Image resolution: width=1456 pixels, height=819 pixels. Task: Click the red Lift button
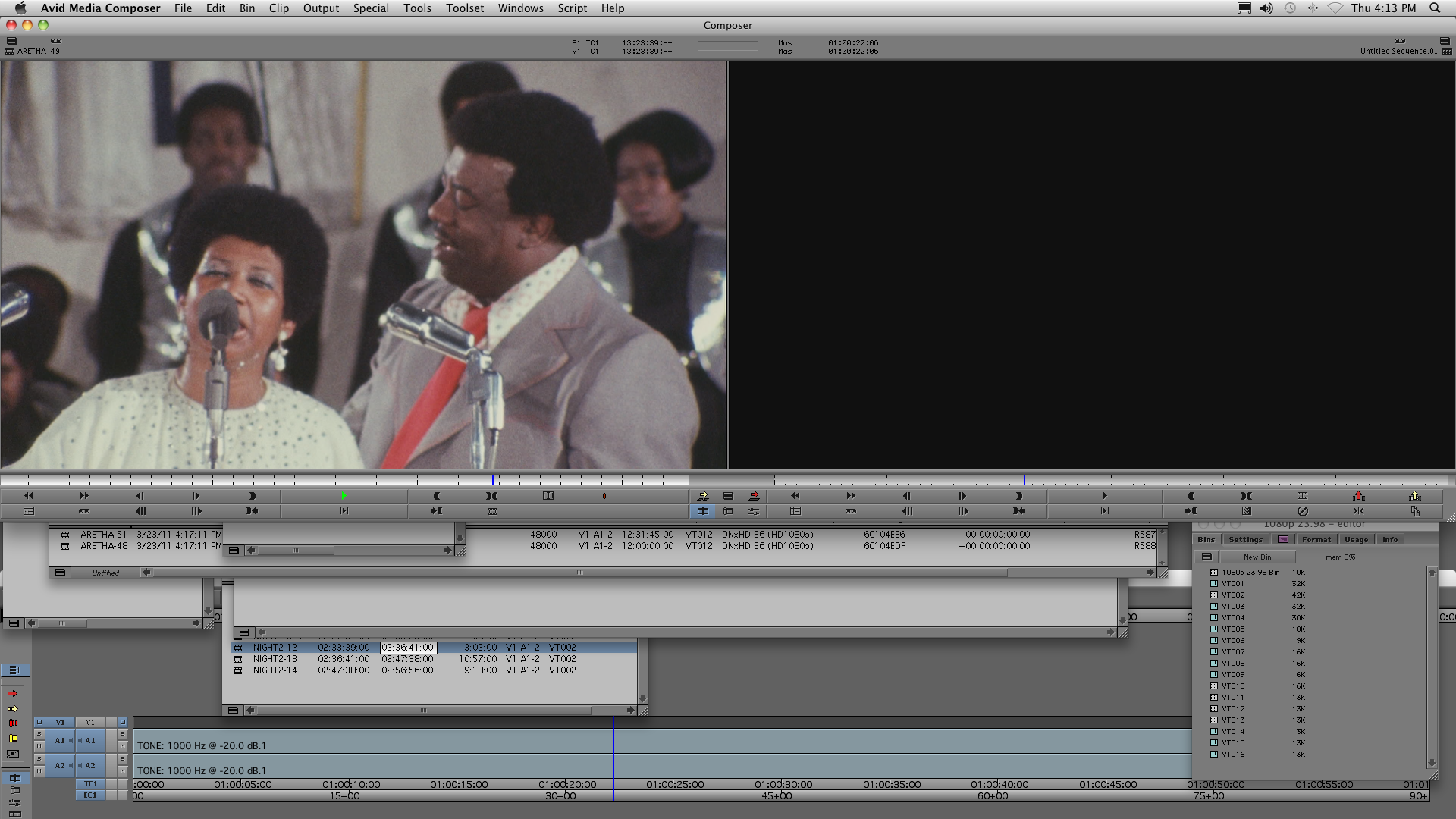coord(1358,496)
